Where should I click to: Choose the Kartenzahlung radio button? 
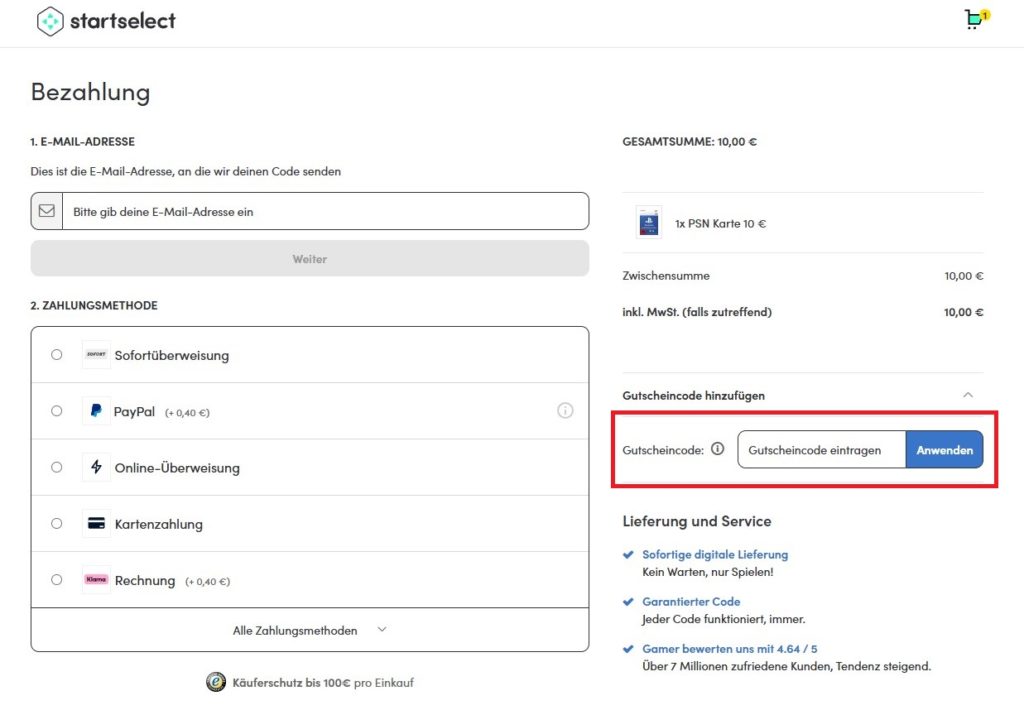point(56,523)
